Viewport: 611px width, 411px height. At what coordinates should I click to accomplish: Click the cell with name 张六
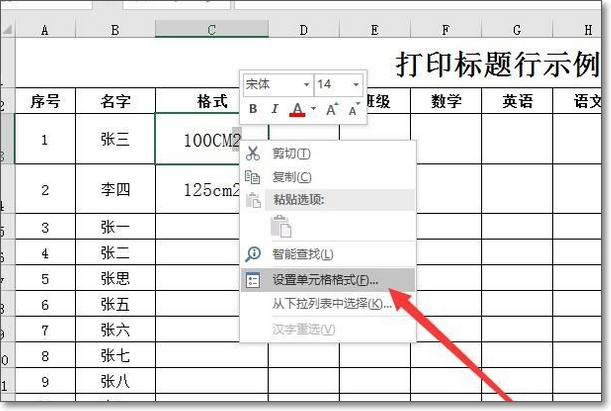coord(115,330)
